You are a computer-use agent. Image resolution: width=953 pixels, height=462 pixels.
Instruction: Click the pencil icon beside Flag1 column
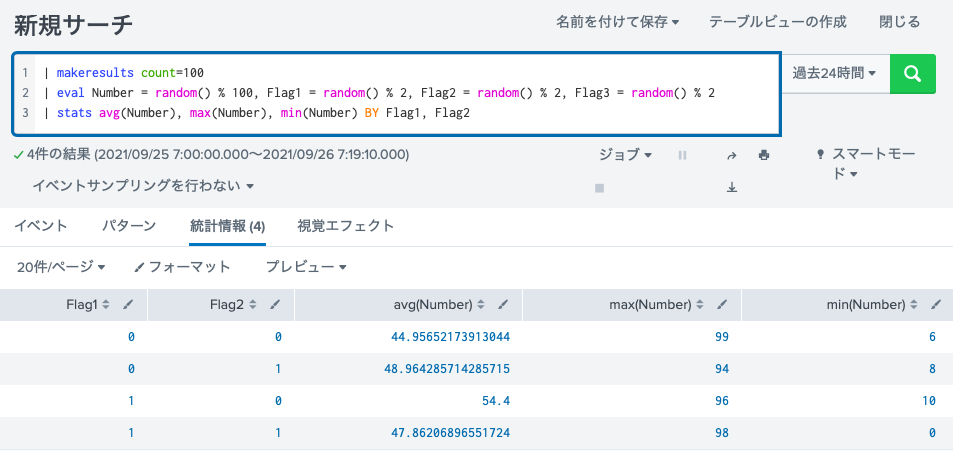tap(128, 305)
